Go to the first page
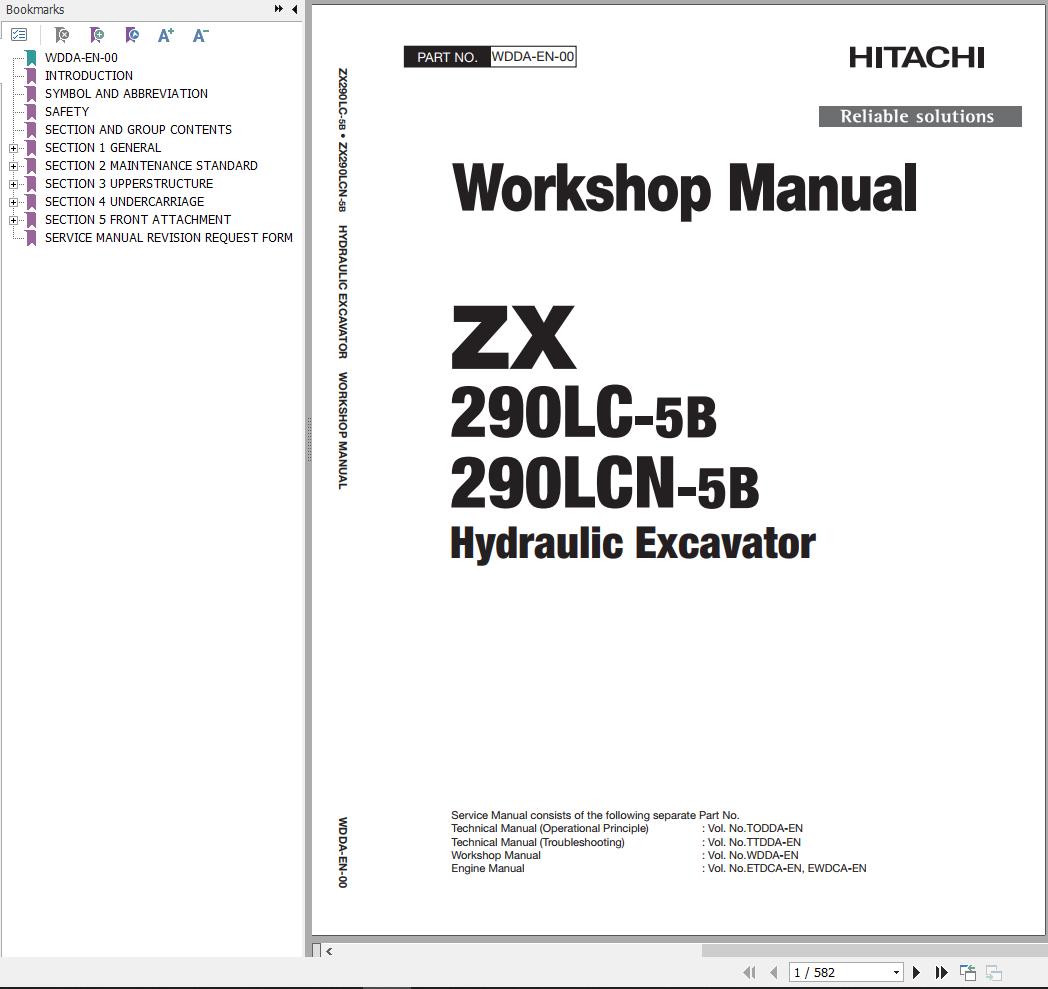Image resolution: width=1048 pixels, height=989 pixels. pos(749,972)
